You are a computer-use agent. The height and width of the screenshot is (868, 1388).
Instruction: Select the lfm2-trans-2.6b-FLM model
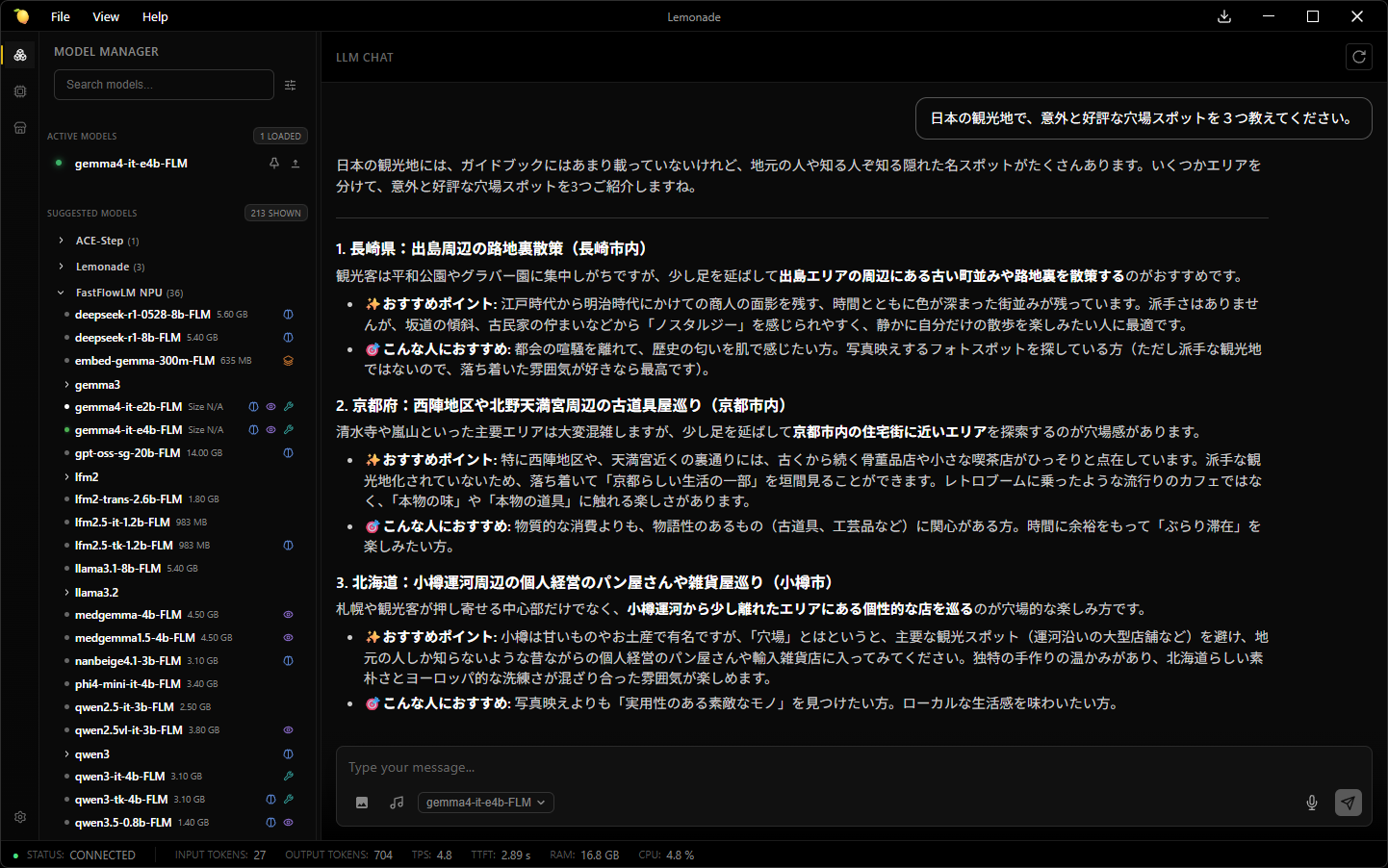coord(128,499)
